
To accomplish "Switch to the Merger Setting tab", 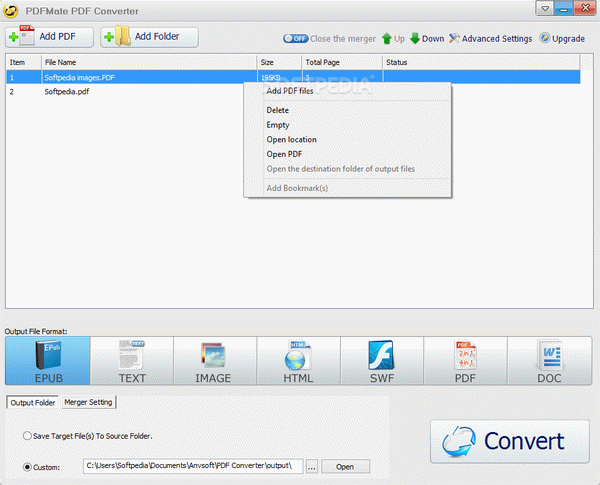I will coord(88,402).
